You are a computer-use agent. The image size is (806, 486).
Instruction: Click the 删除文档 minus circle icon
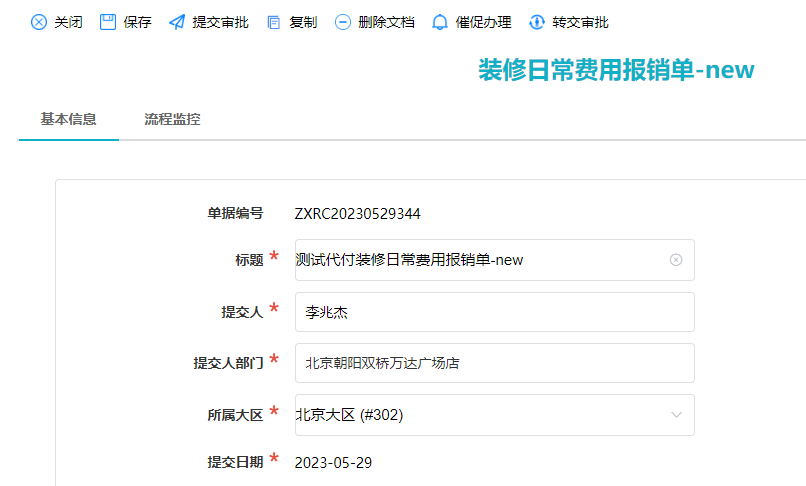(343, 22)
